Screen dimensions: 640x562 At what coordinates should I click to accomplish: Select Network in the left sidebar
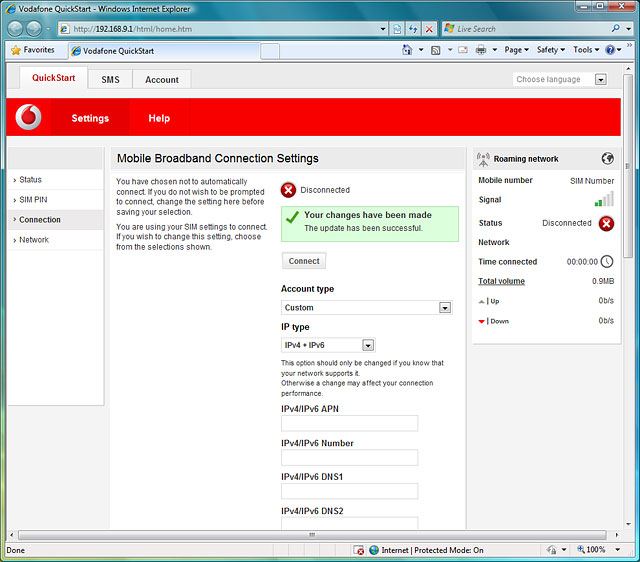point(34,240)
